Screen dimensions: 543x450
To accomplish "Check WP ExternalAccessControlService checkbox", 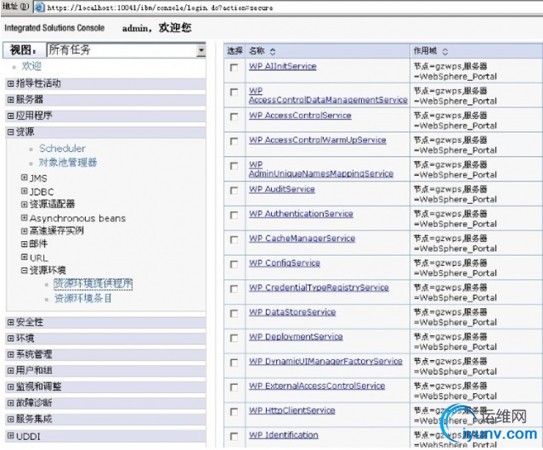I will point(234,387).
